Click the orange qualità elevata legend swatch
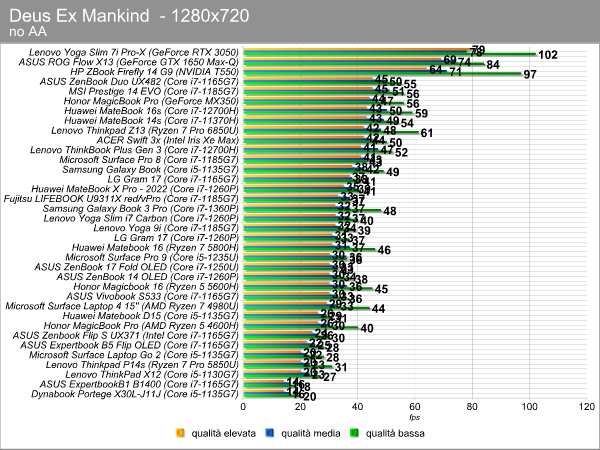 tap(180, 433)
